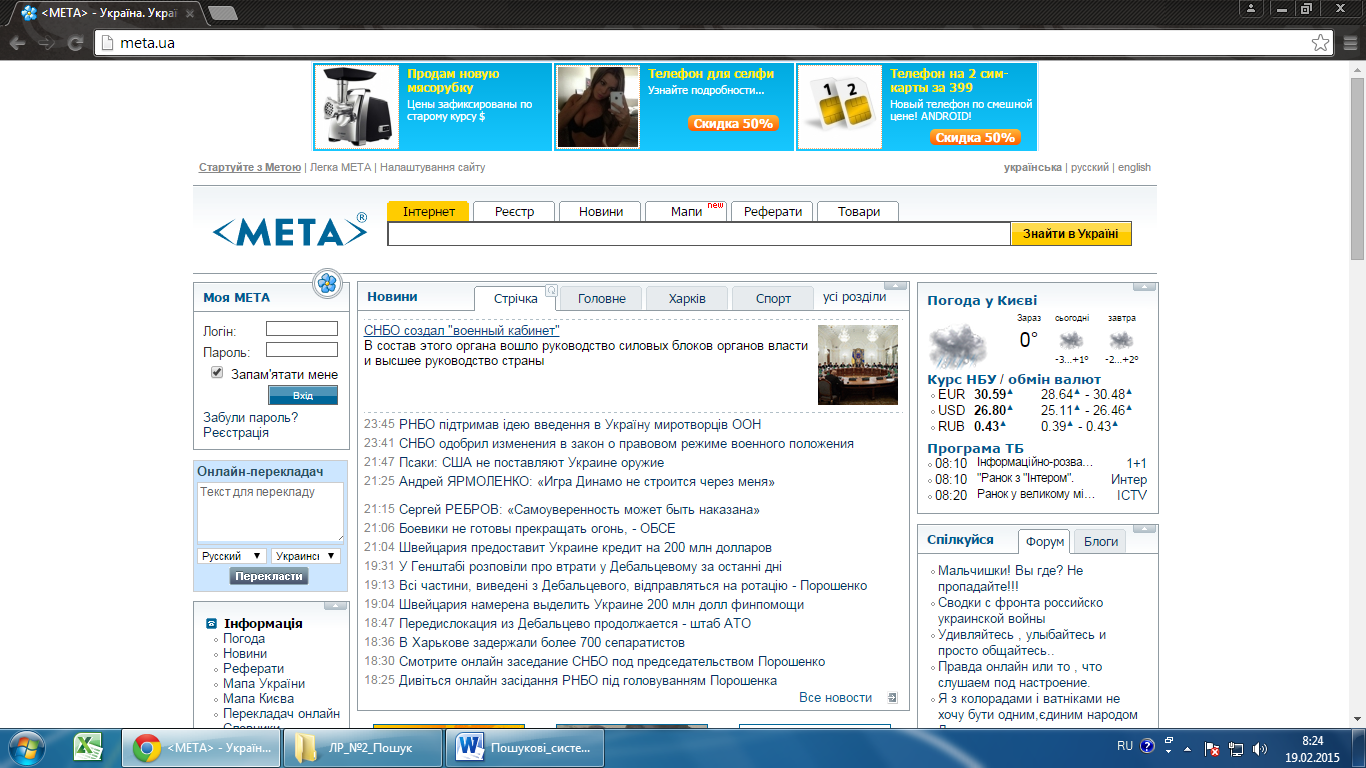Screen dimensions: 1366x768
Task: Select the Реєстр search tab
Action: pyautogui.click(x=515, y=211)
